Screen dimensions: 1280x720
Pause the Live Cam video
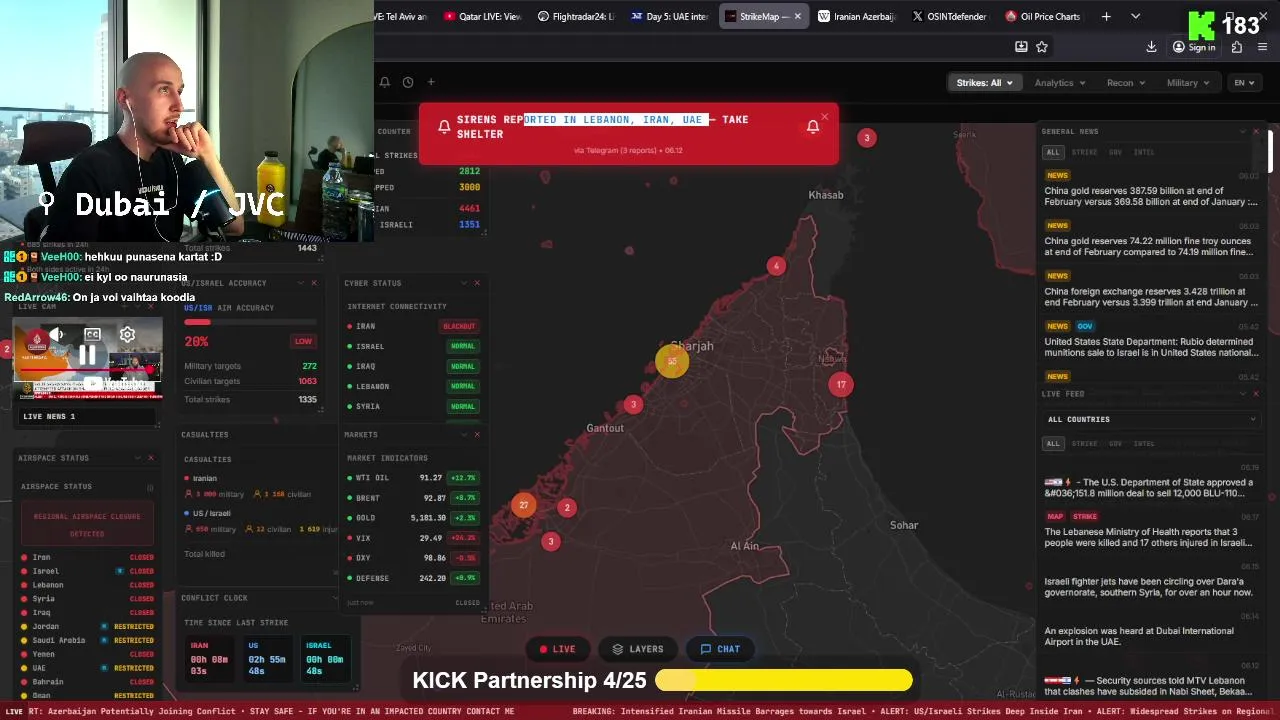click(87, 355)
